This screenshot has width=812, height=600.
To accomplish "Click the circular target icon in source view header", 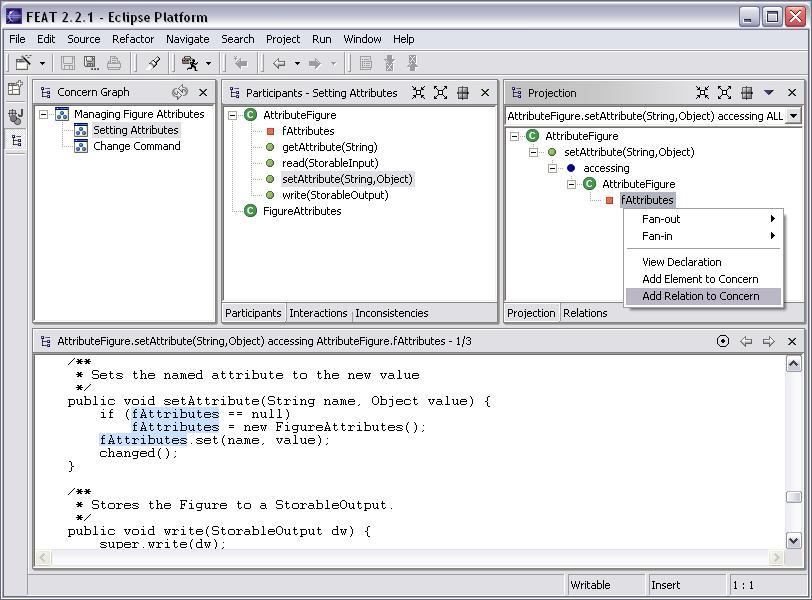I will tap(723, 341).
